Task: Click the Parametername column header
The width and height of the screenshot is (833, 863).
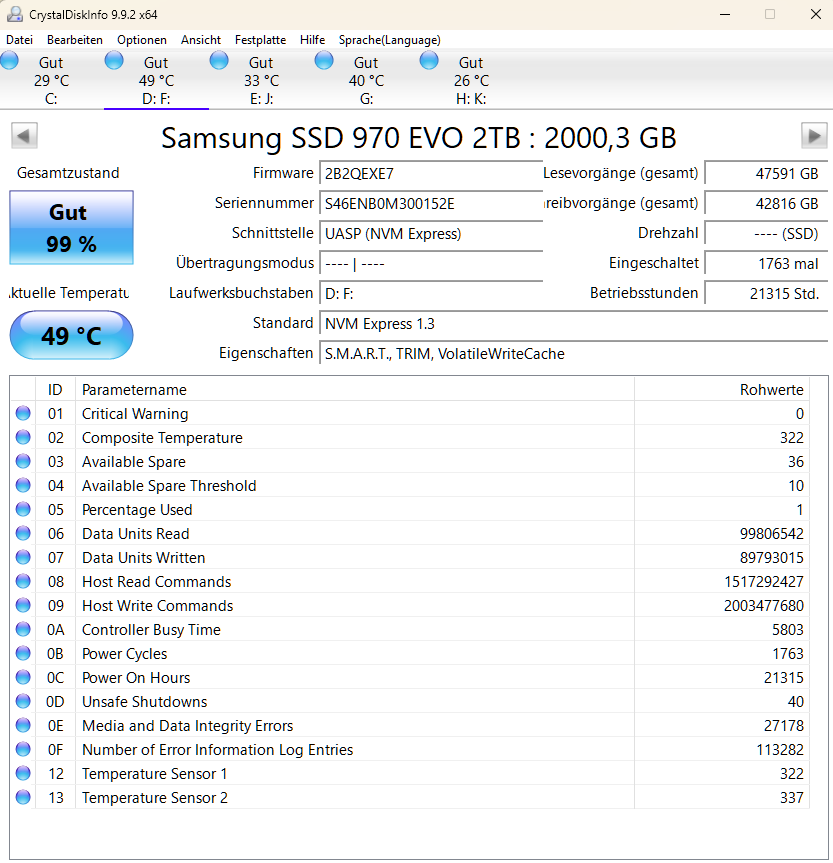Action: (355, 390)
